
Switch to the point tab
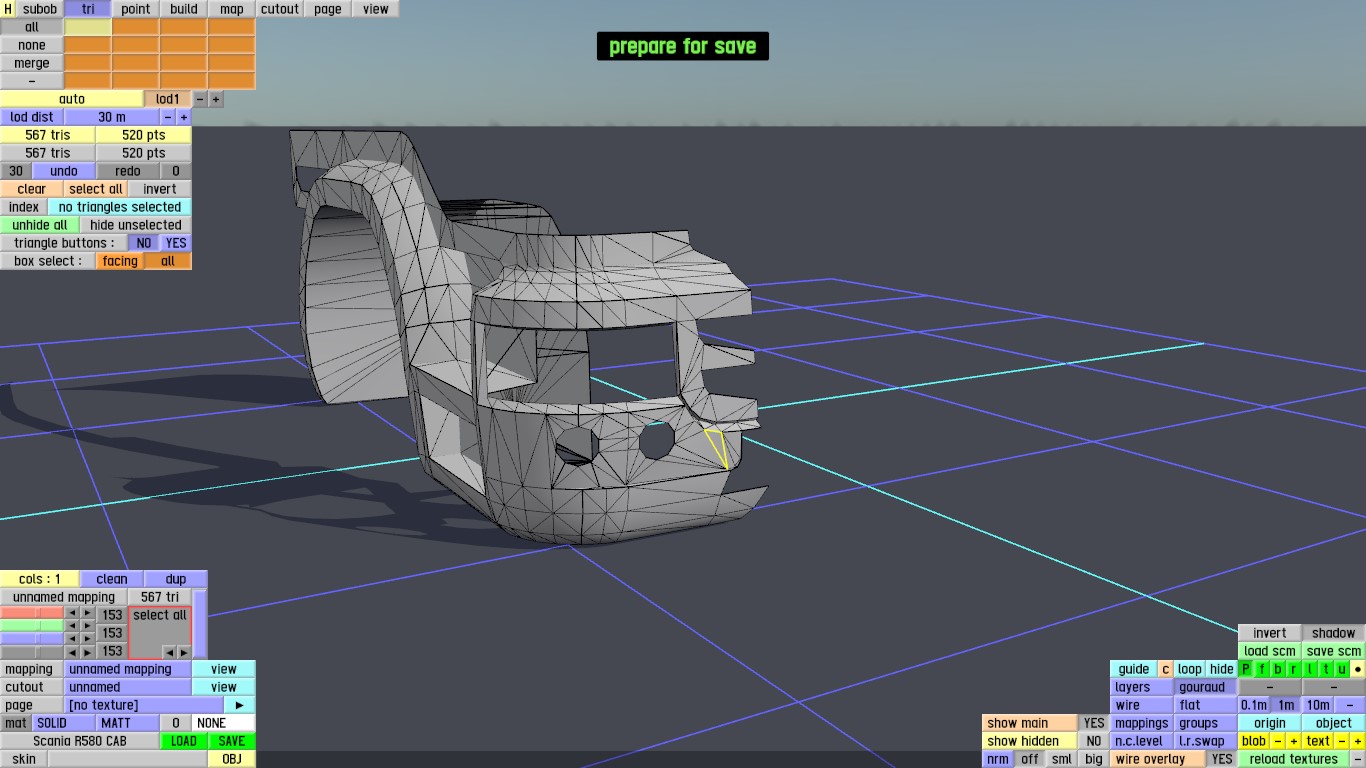tap(136, 9)
